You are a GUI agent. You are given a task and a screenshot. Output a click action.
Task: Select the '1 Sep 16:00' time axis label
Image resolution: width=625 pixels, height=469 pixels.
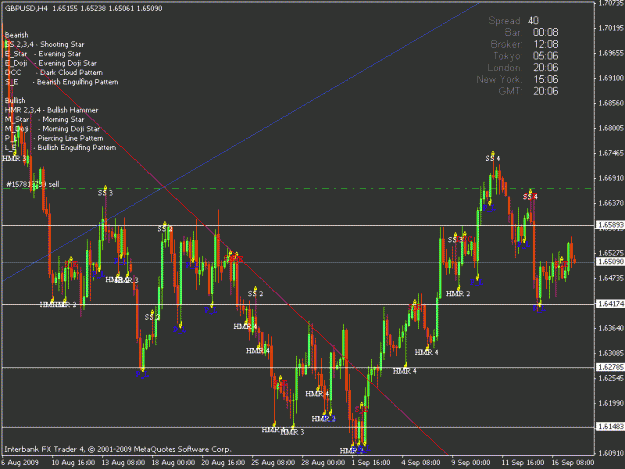[x=371, y=463]
